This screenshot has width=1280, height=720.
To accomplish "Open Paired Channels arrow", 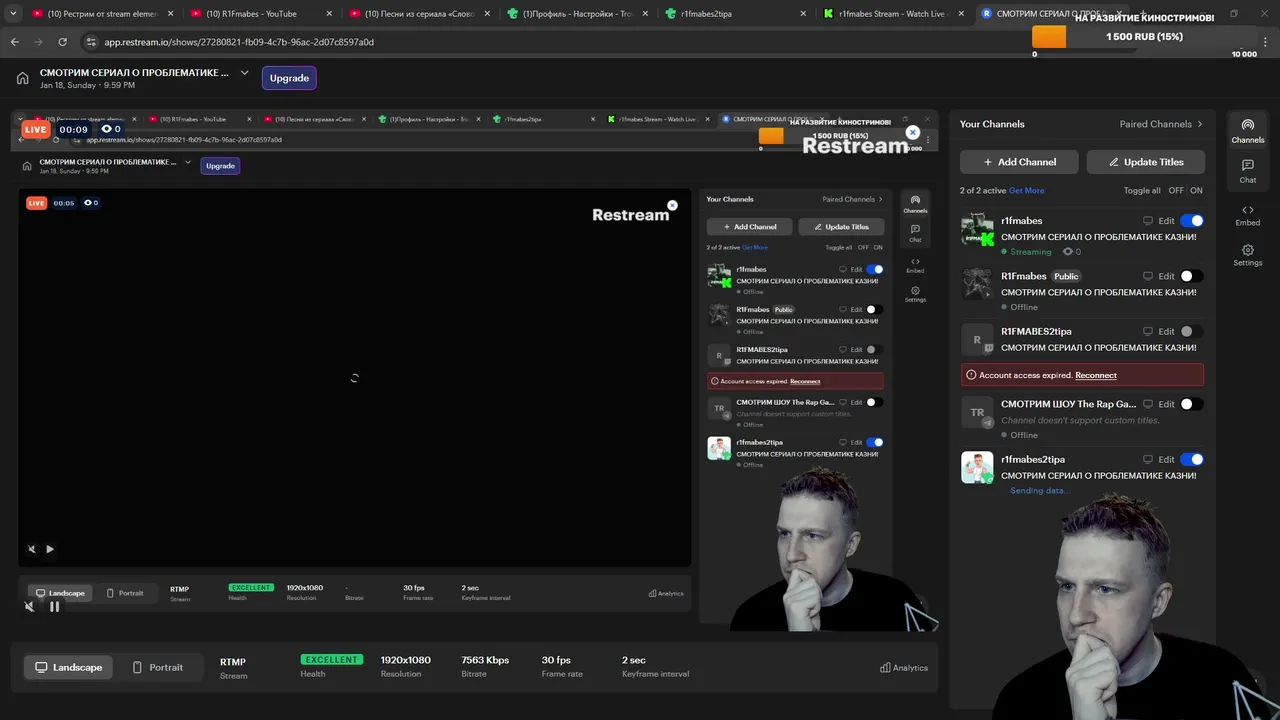I will click(x=1200, y=124).
